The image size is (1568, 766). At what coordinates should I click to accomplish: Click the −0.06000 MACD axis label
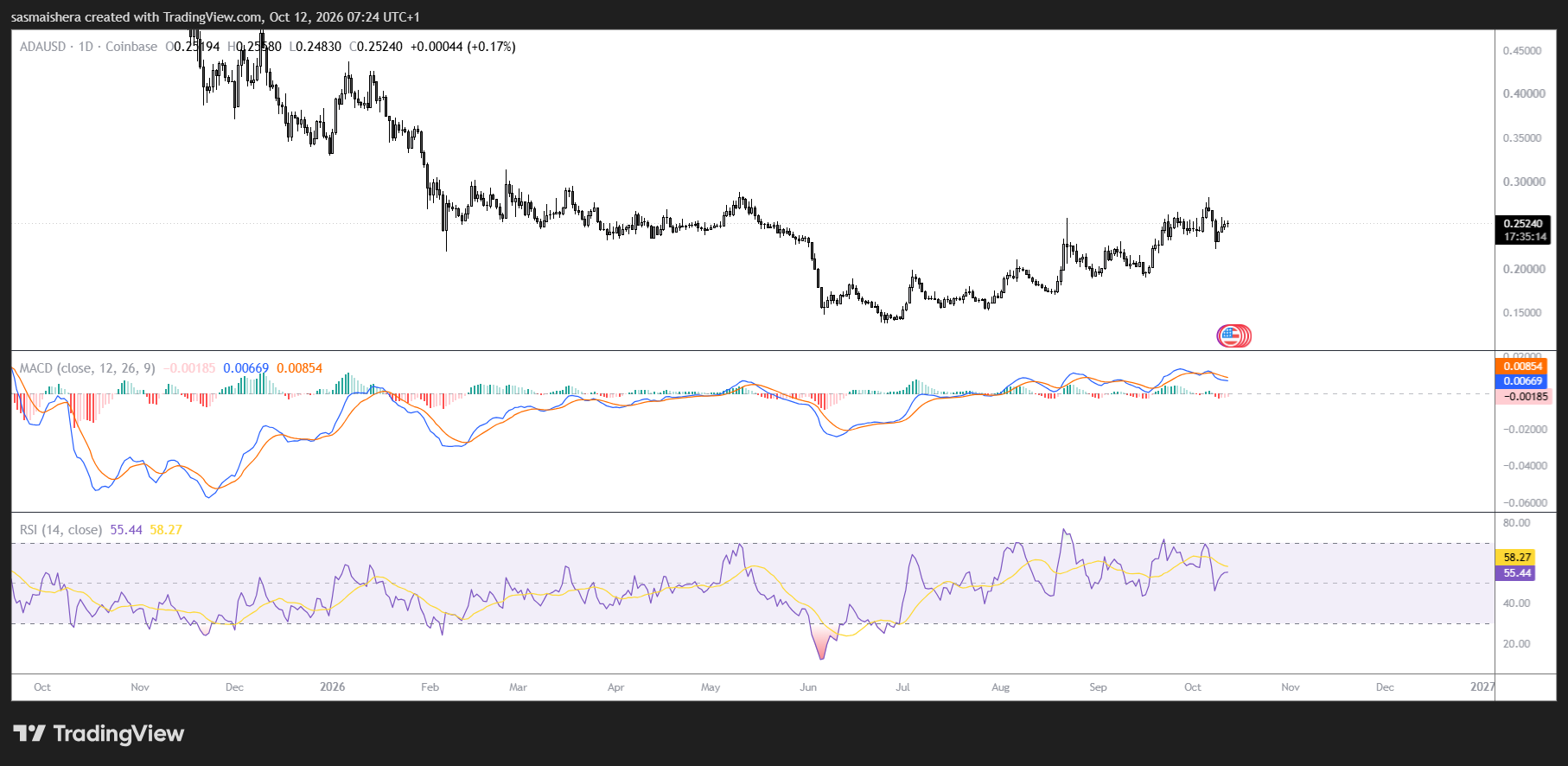click(x=1523, y=503)
